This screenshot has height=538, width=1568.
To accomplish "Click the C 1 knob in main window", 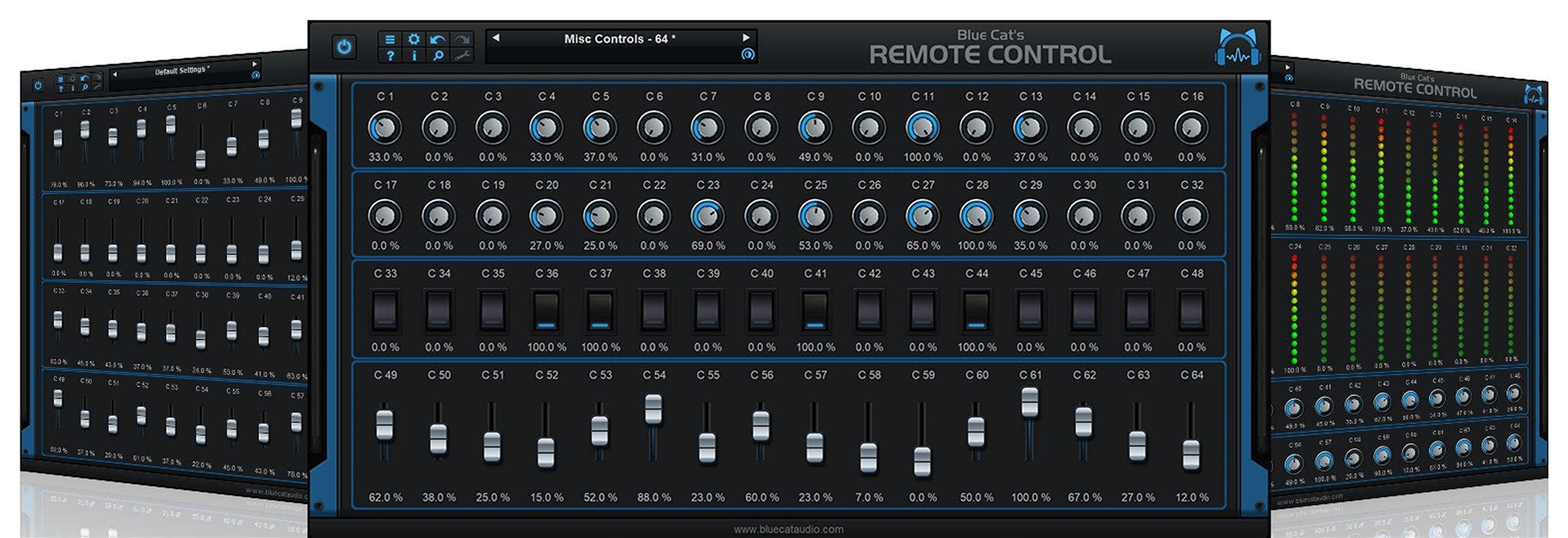I will [385, 127].
